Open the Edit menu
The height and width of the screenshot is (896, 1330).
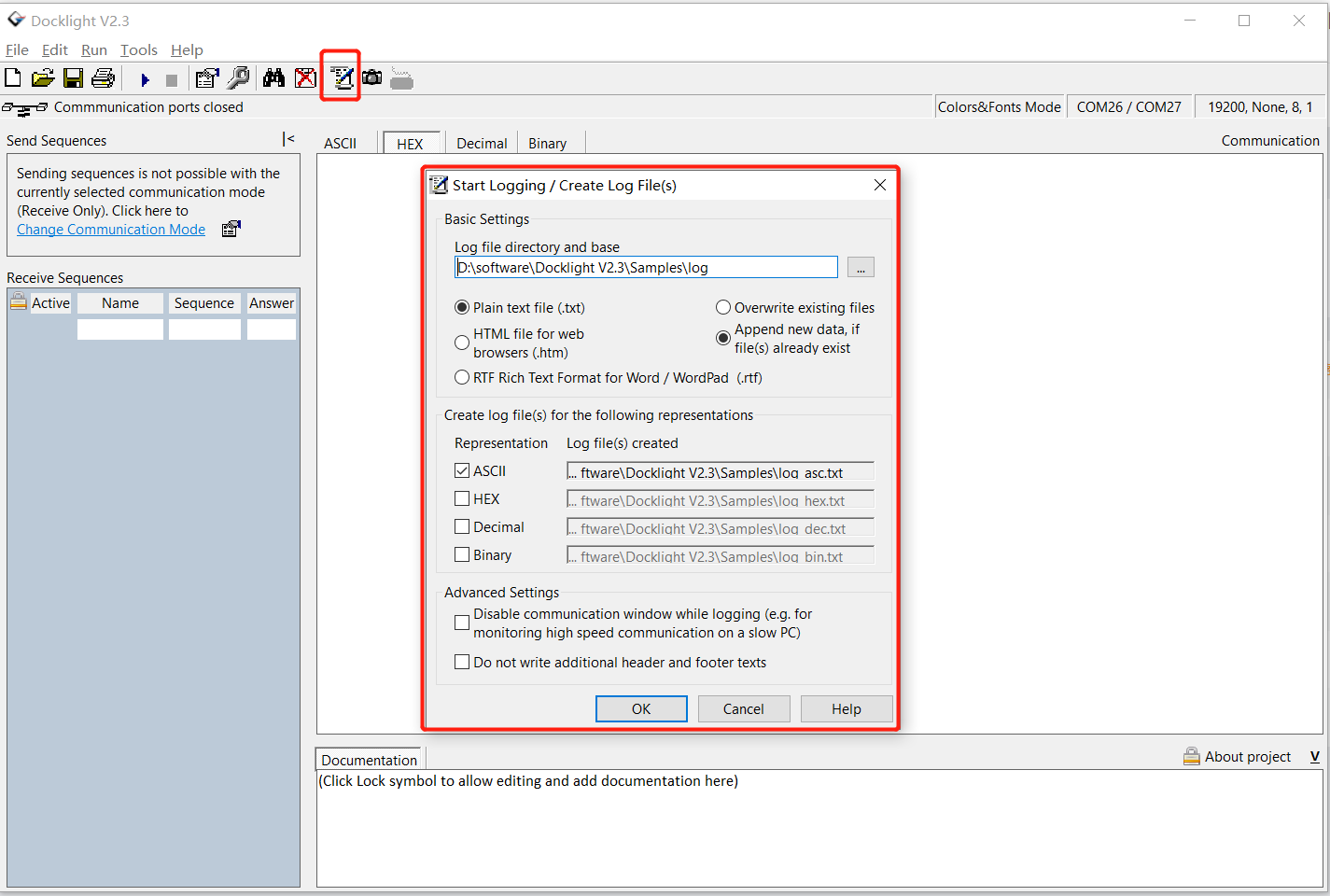click(54, 49)
